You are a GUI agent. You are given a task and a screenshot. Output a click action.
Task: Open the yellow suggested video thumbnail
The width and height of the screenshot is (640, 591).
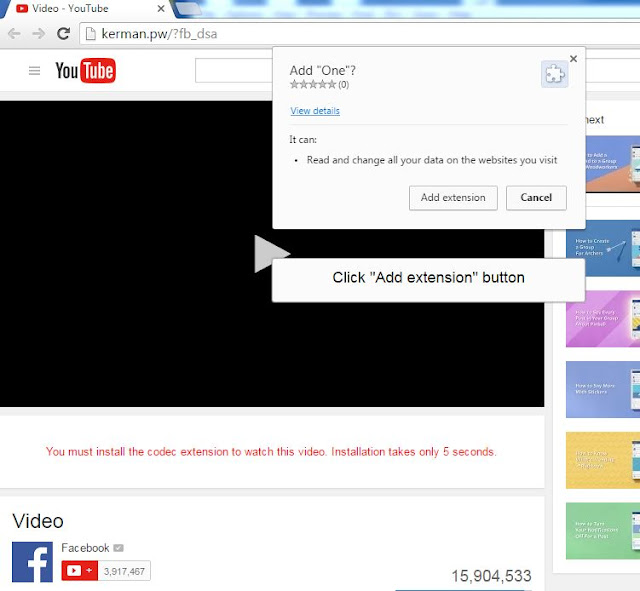coord(603,460)
